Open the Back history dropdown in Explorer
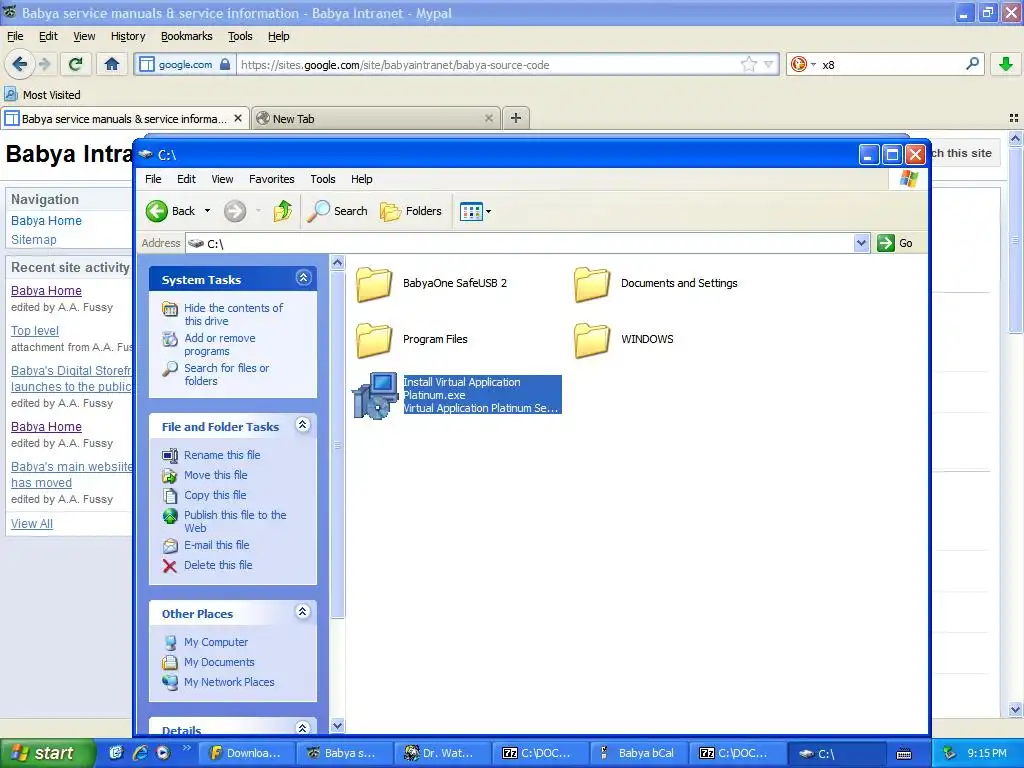Screen dimensions: 1024x768 coord(207,211)
